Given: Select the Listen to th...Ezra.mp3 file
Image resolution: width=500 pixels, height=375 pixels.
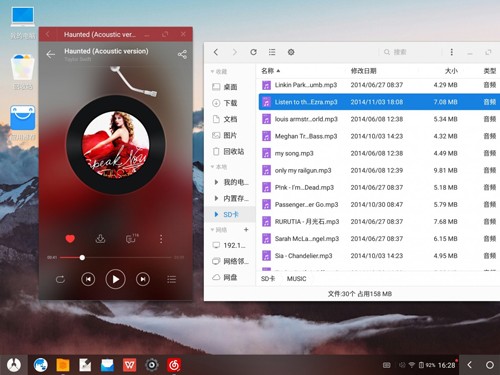Looking at the screenshot, I should pos(379,102).
